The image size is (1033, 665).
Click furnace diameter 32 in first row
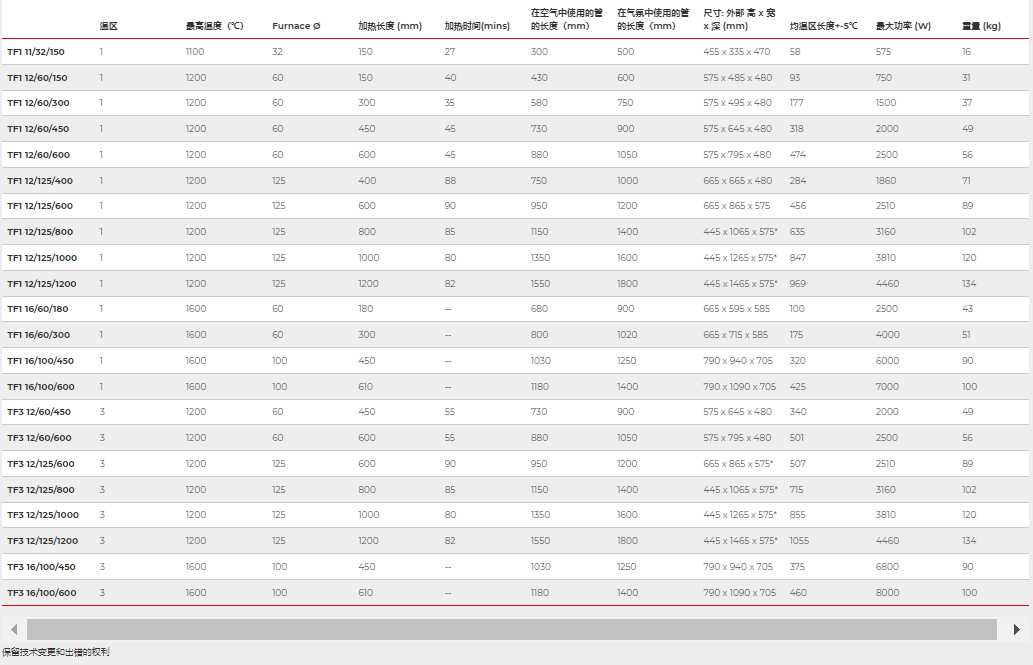click(277, 51)
